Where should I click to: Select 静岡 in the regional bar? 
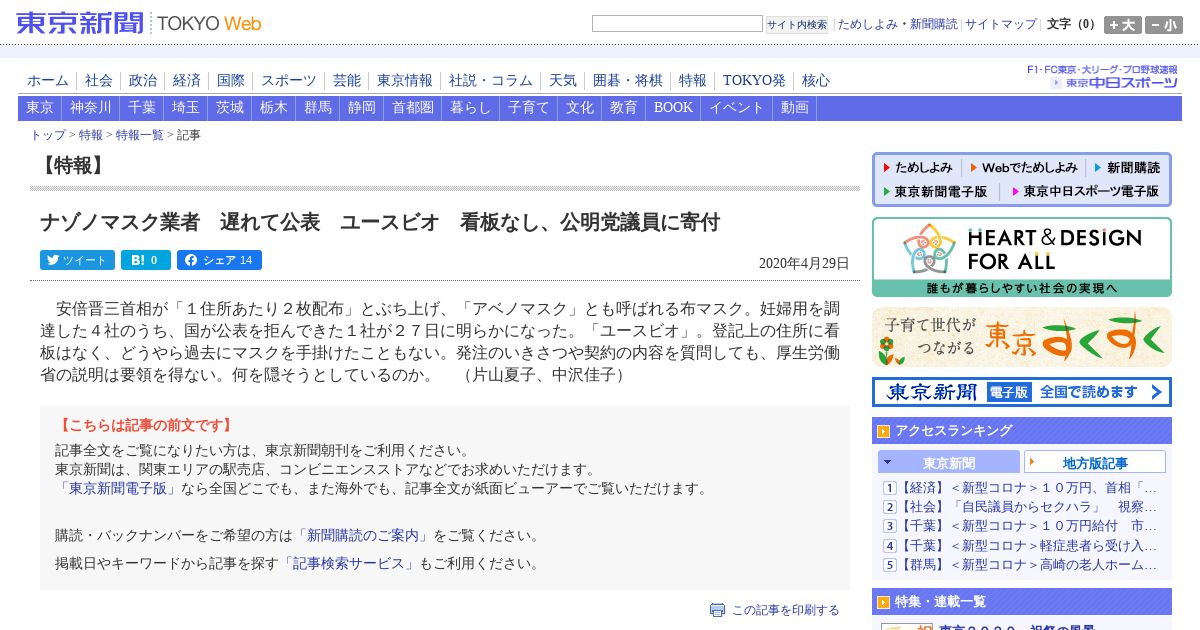coord(362,108)
